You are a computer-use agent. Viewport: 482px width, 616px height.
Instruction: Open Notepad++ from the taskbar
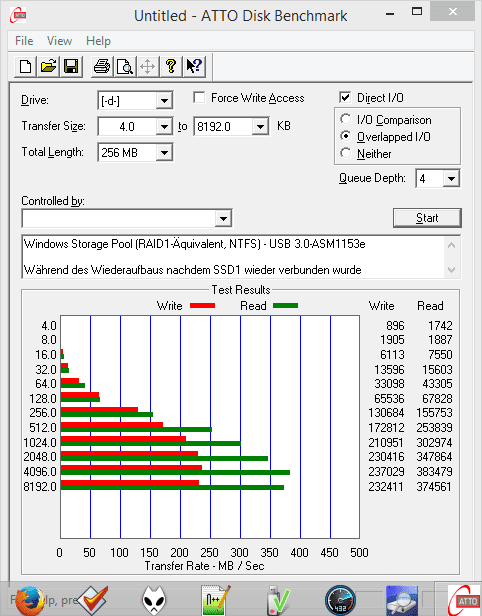215,600
